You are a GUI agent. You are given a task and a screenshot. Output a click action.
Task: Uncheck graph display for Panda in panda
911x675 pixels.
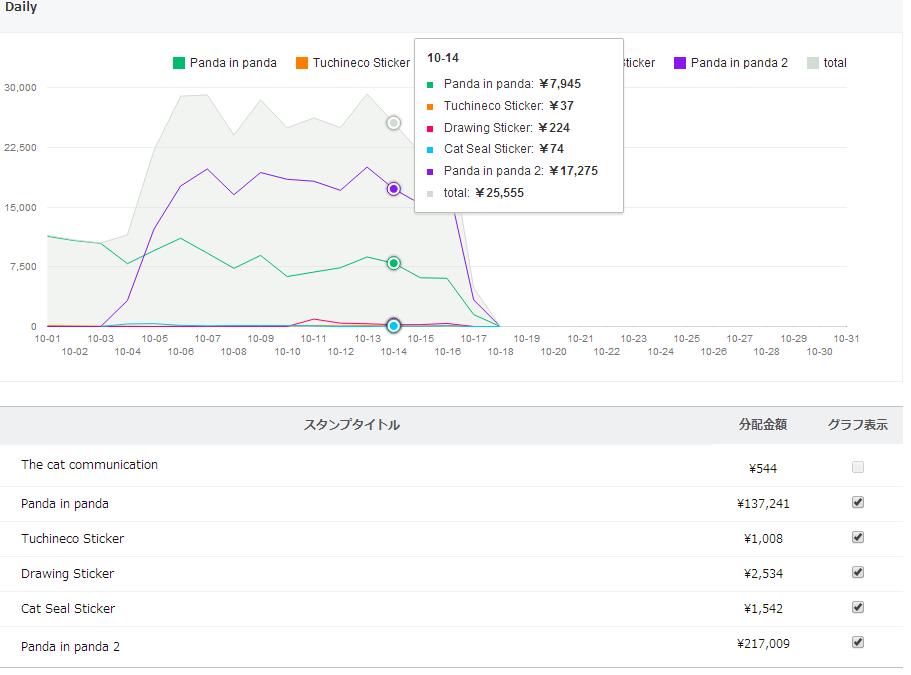858,503
